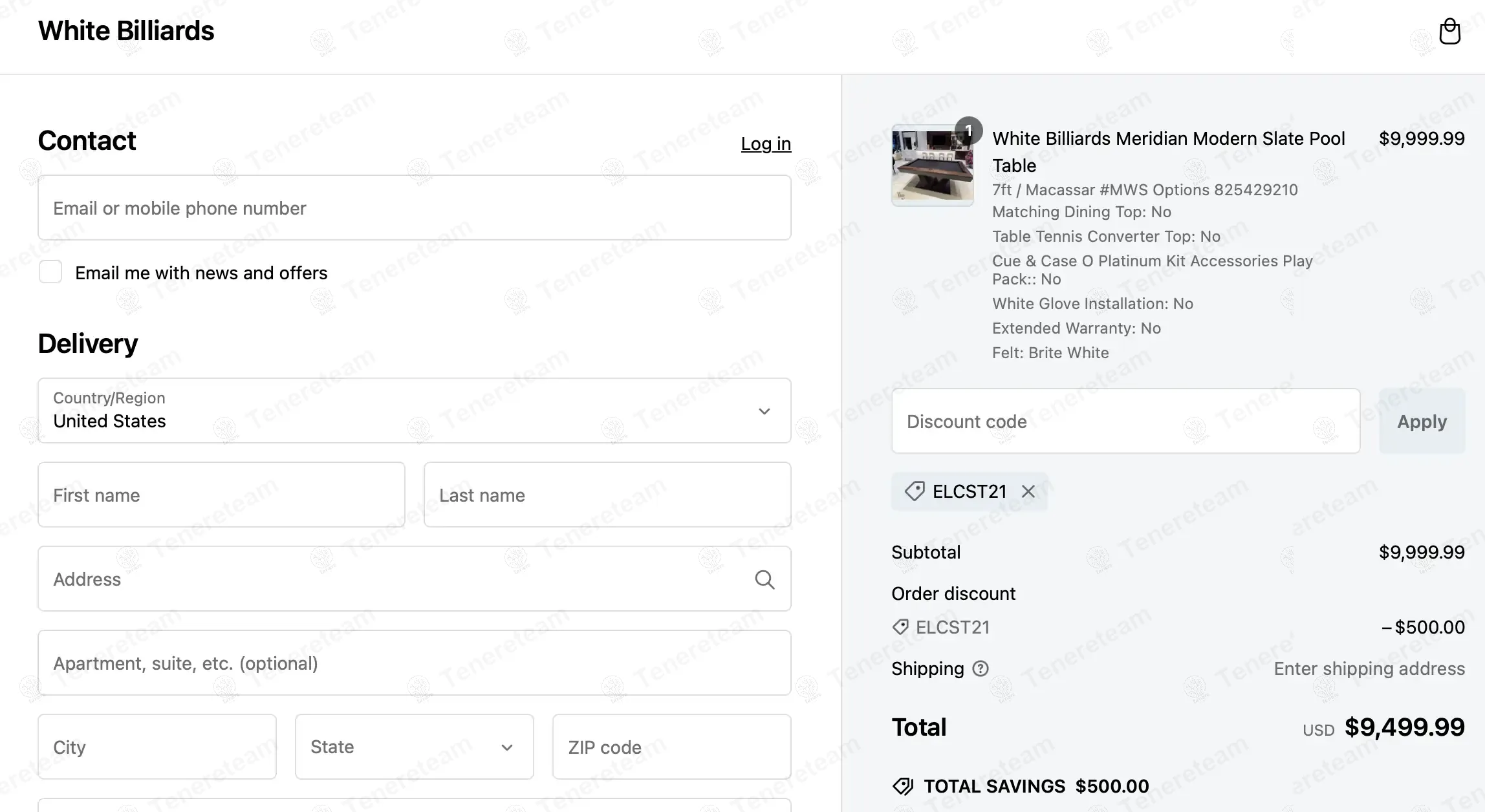Select the ZIP code input field

click(671, 747)
